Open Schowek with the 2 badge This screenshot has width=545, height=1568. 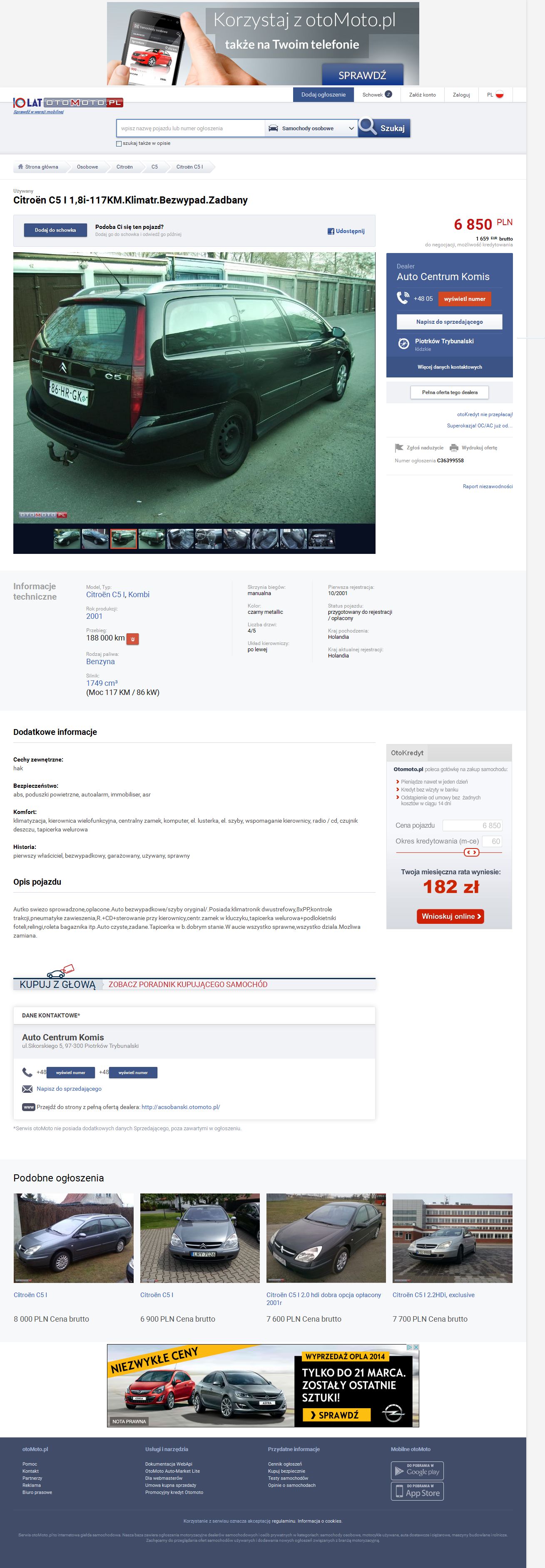377,95
